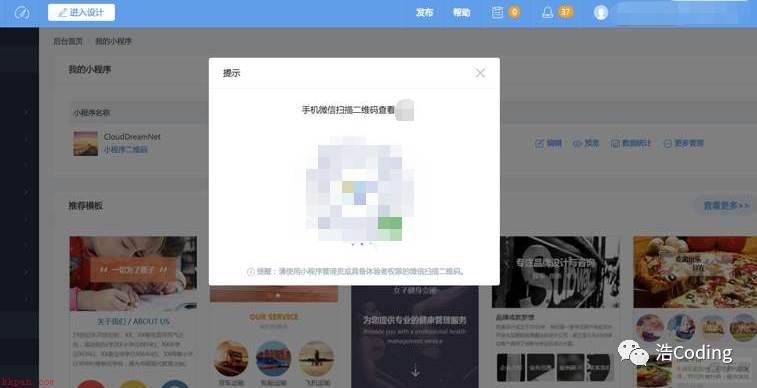This screenshot has height=388, width=757.
Task: Click the airplane icon in OUR SERVICE template
Action: point(316,359)
